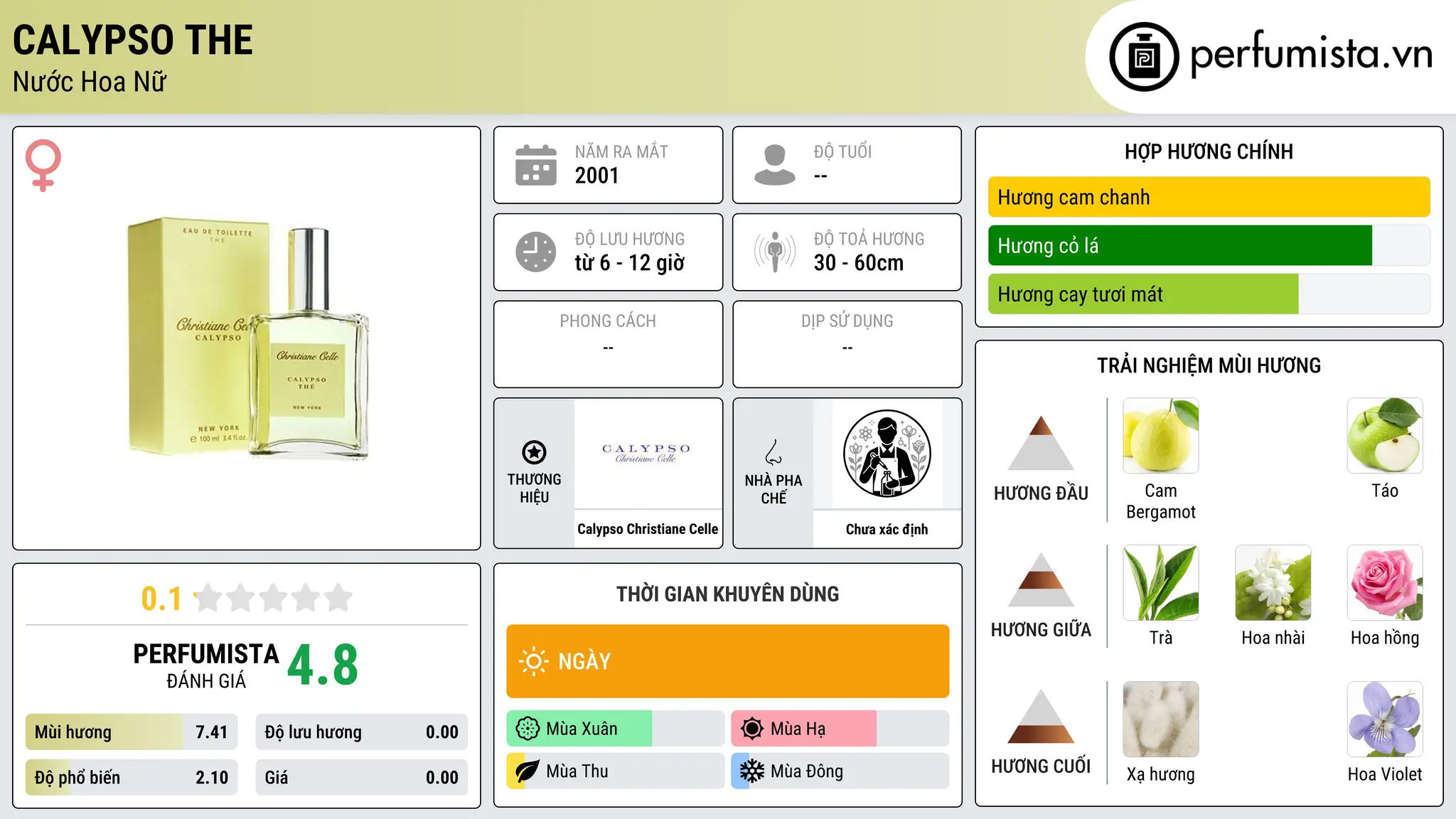Click the Giá 0.00 rating bar
Screen dimensions: 1456x819
(x=361, y=778)
